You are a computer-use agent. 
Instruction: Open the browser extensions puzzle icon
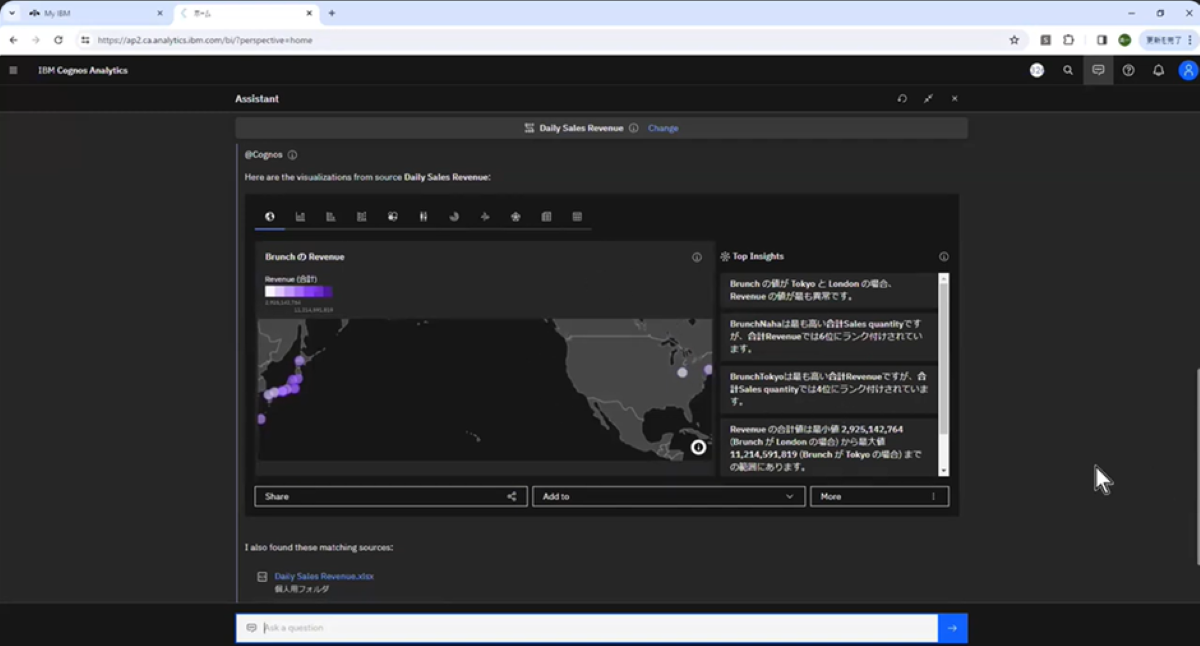[x=1069, y=40]
